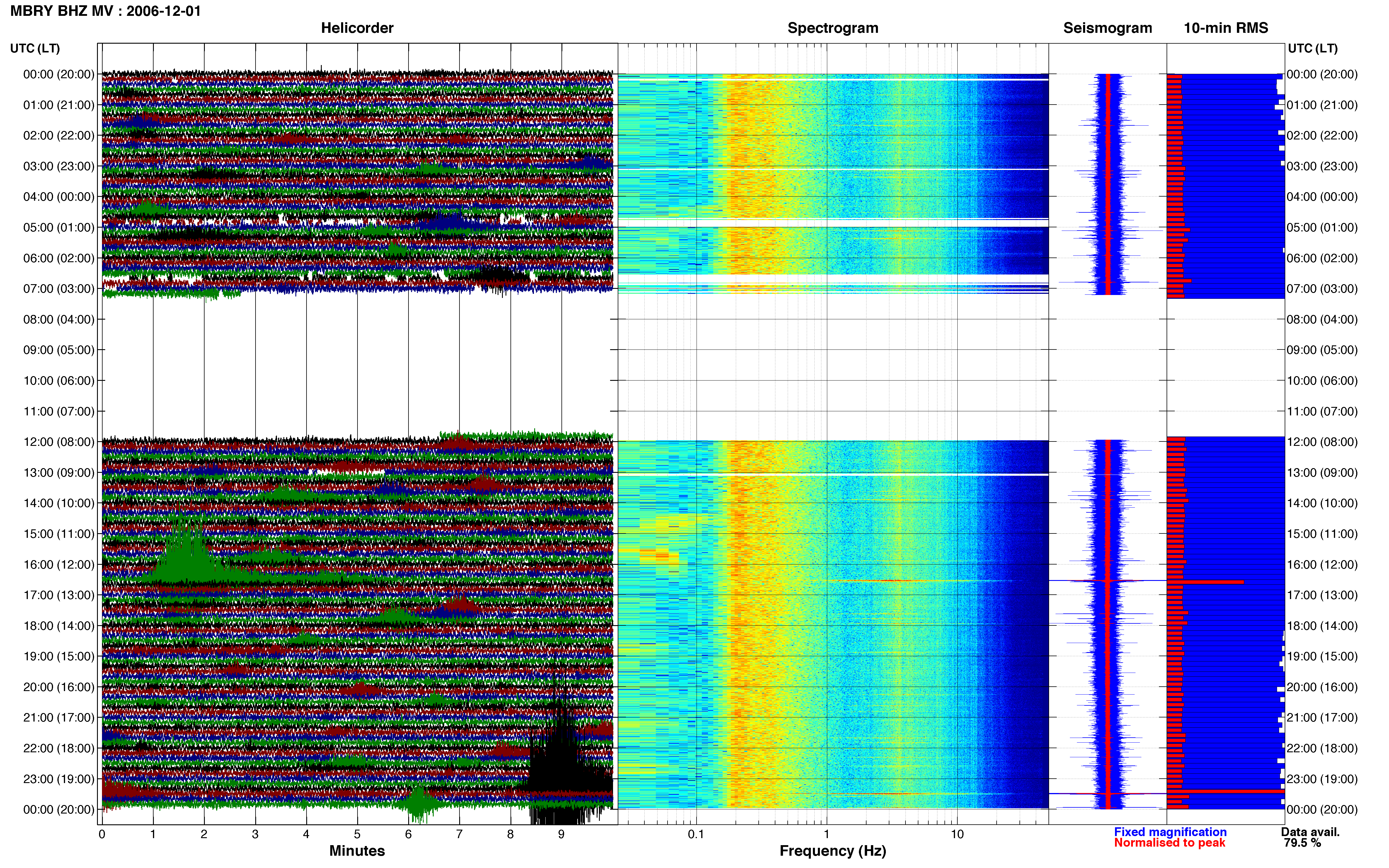Click the 'Frequency (Hz)' axis label
This screenshot has height=868, width=1389.
point(833,851)
